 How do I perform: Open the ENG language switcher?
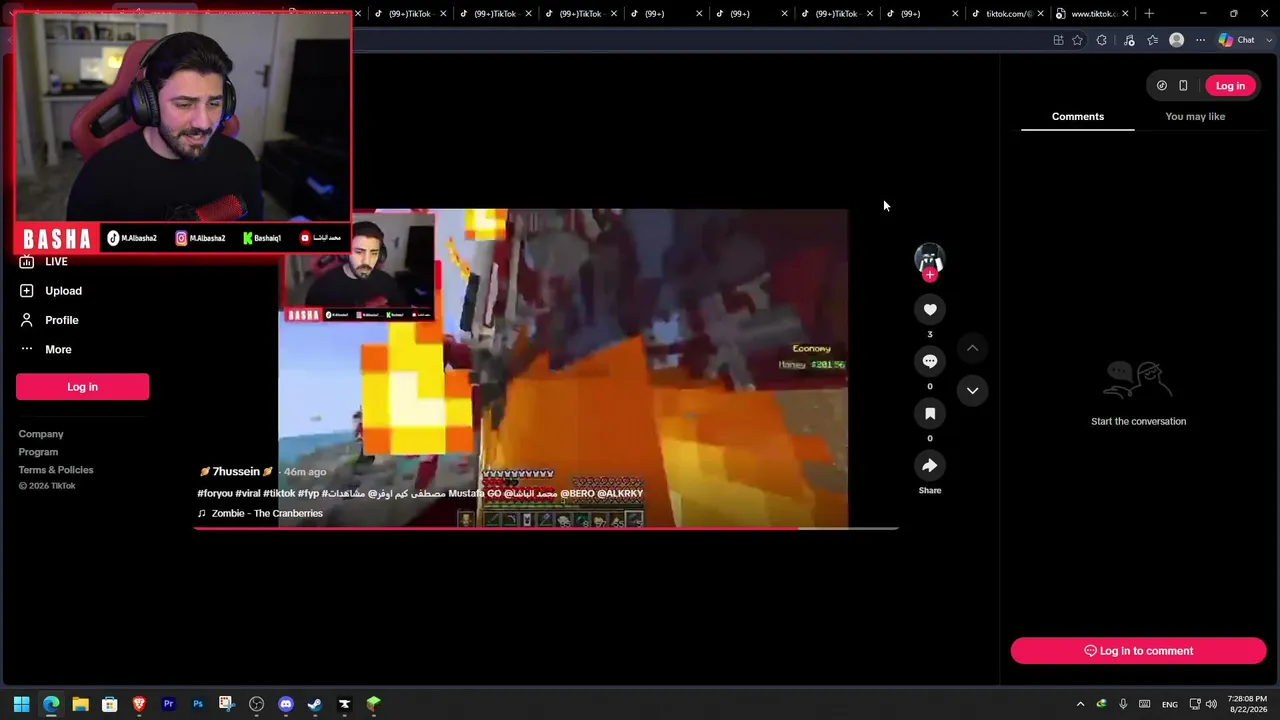[x=1169, y=705]
